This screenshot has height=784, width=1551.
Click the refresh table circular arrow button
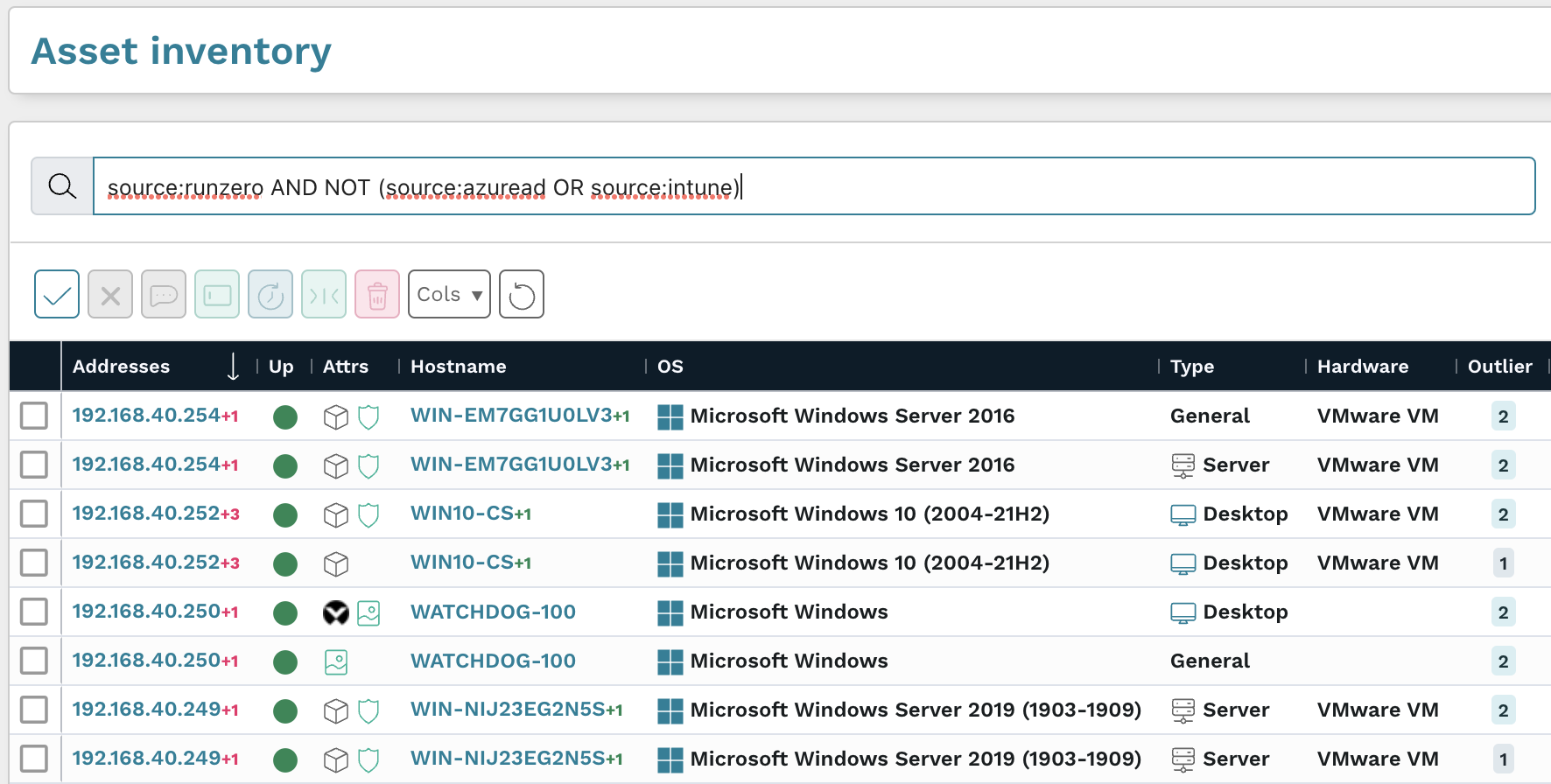[522, 295]
